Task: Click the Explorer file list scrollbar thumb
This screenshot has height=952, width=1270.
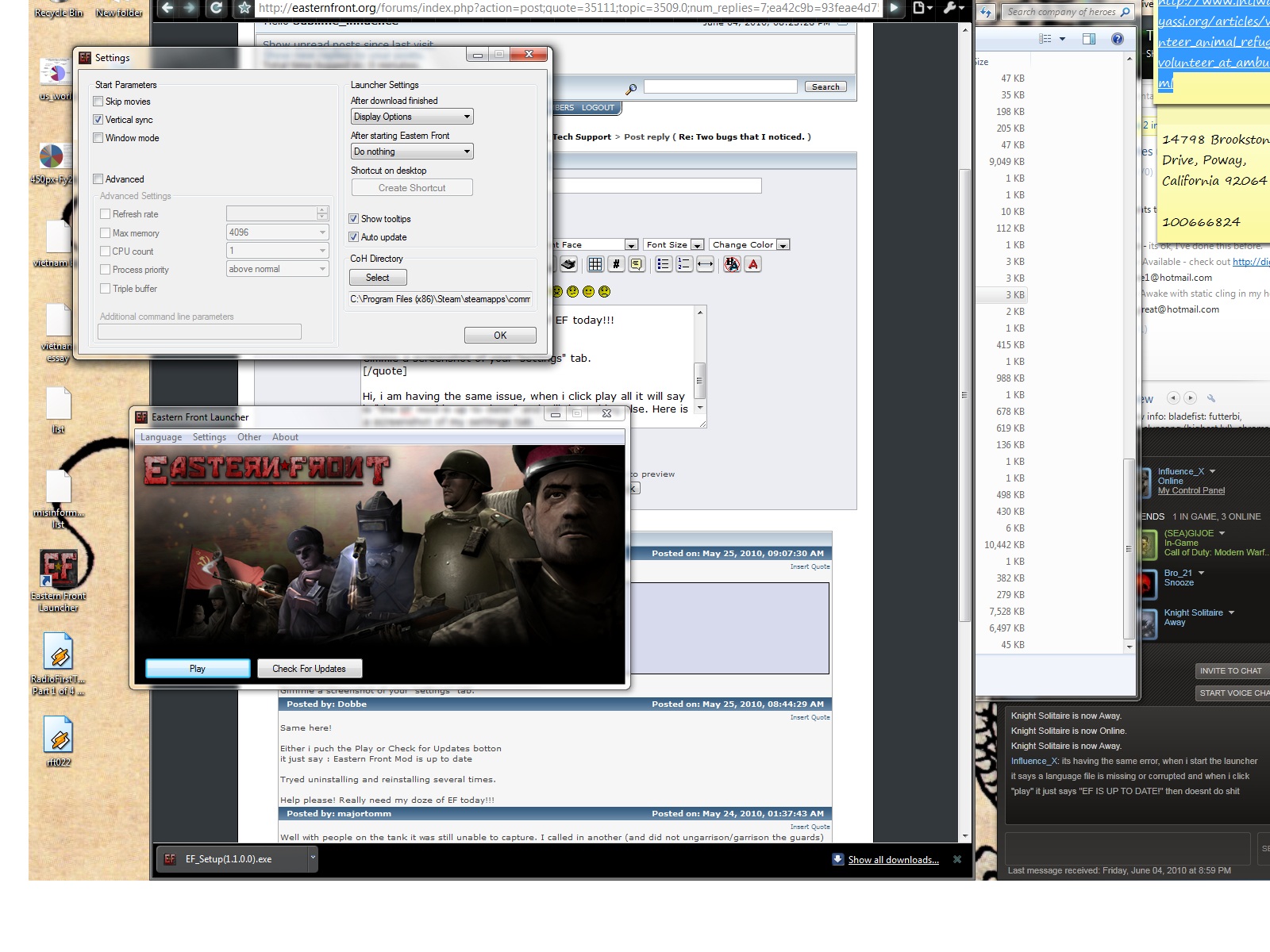Action: (1129, 549)
